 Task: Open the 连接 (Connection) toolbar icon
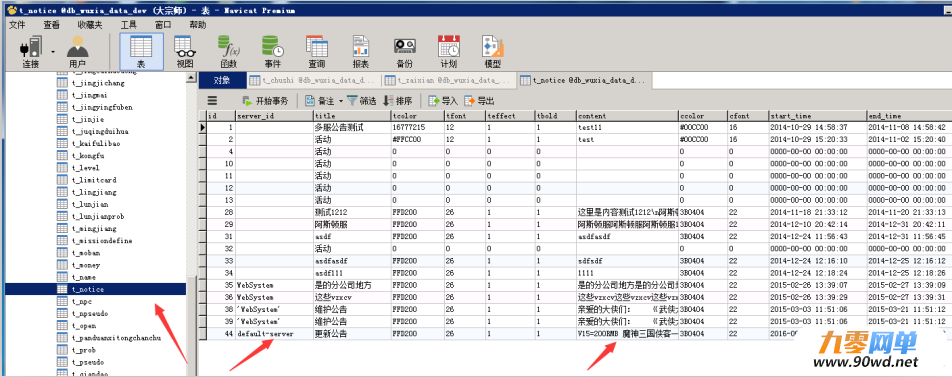(31, 52)
